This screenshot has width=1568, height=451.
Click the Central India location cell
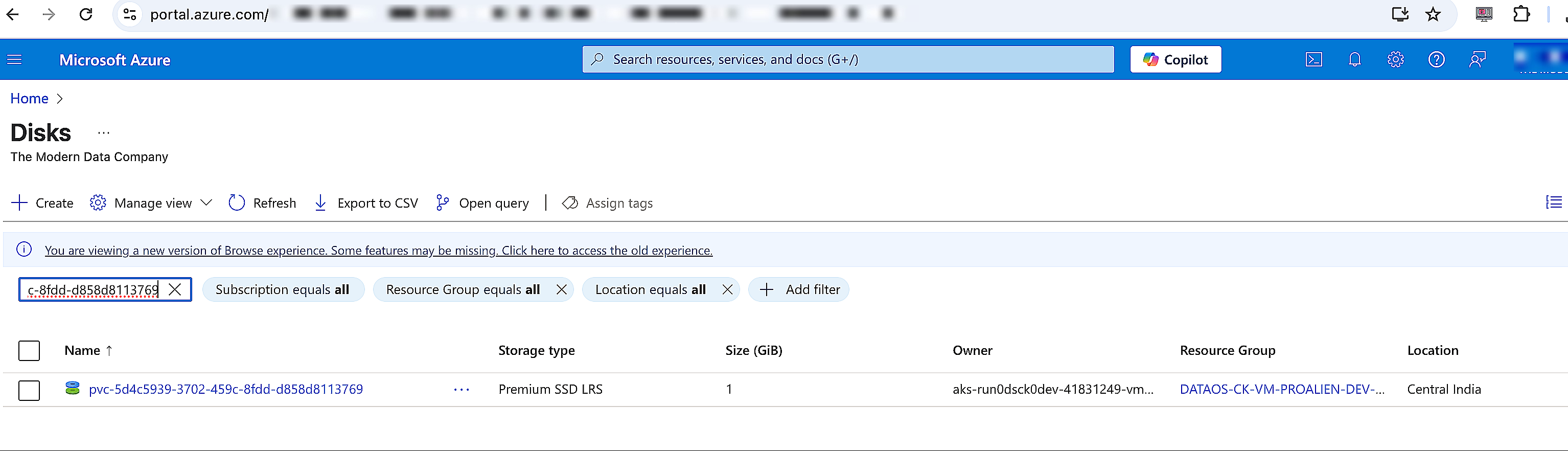tap(1444, 390)
